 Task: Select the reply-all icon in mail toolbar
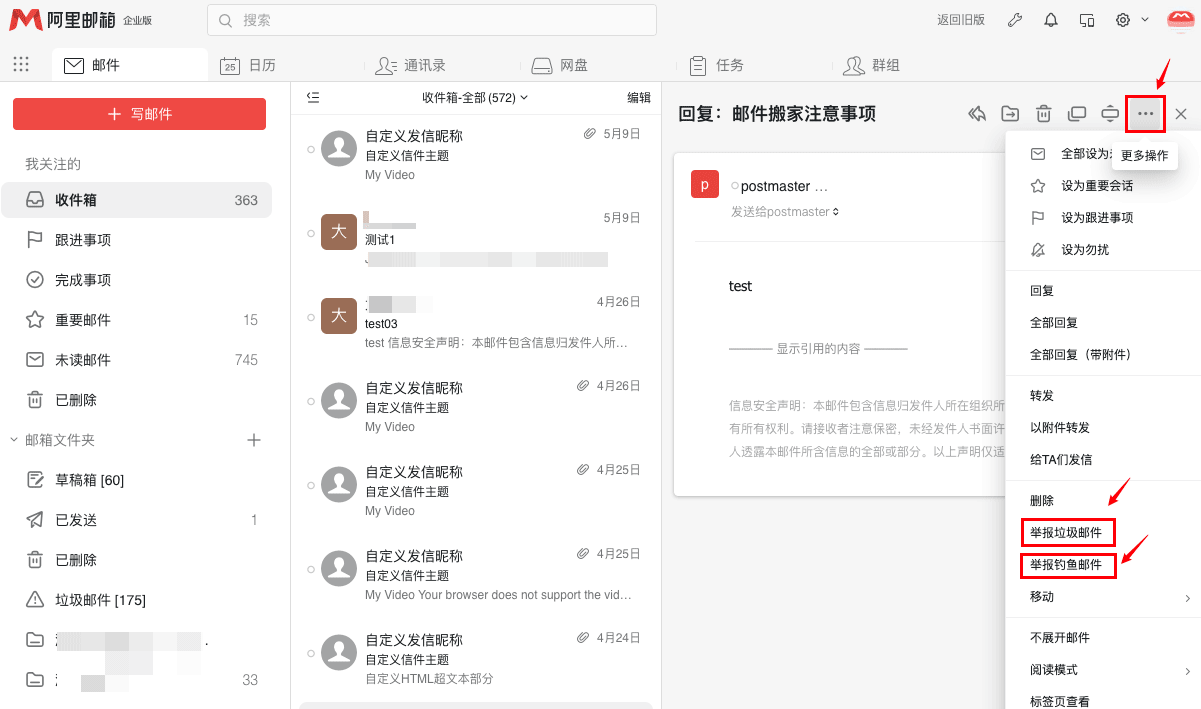click(x=977, y=113)
